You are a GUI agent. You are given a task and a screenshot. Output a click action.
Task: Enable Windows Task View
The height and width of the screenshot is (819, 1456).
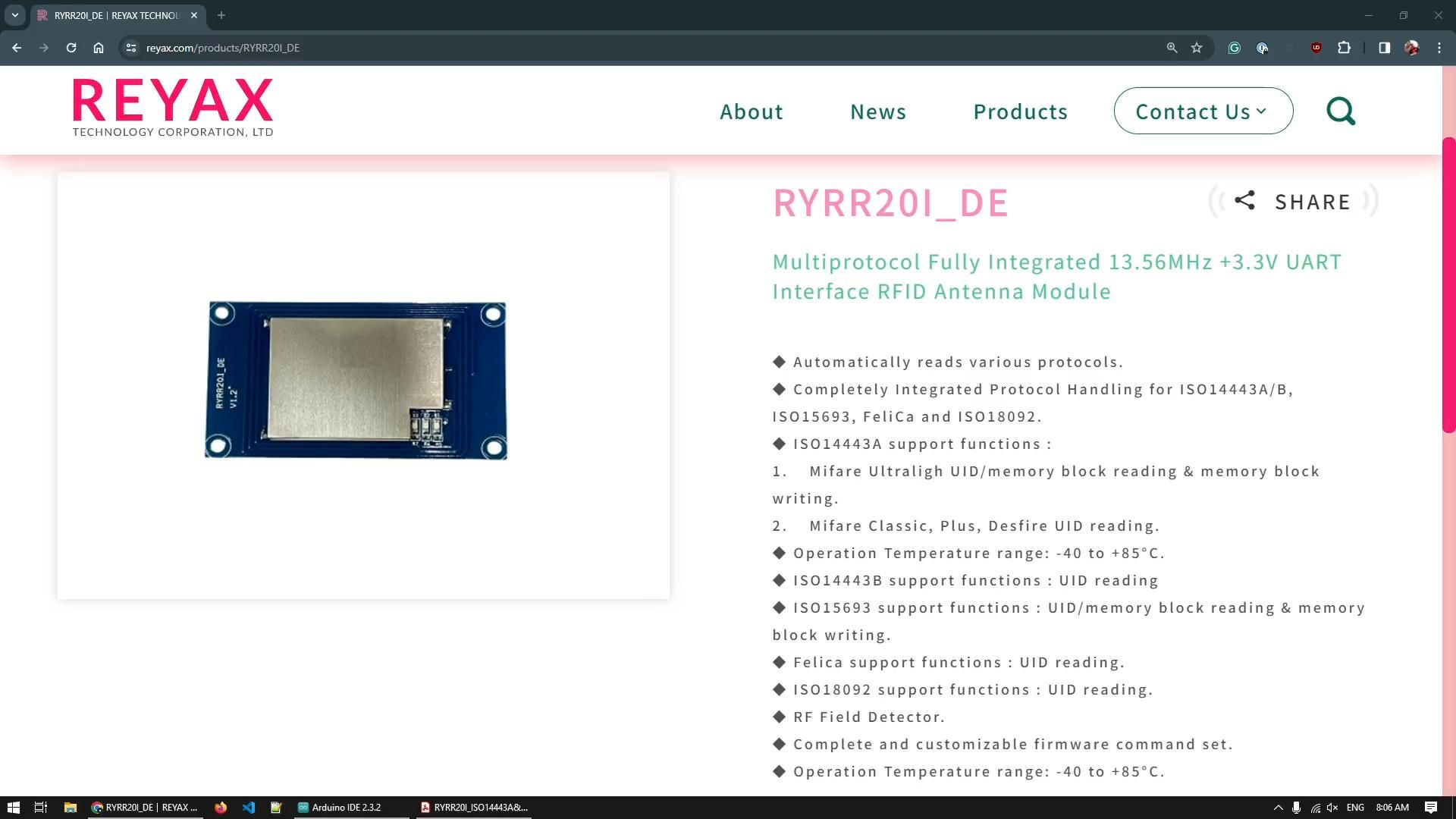39,807
